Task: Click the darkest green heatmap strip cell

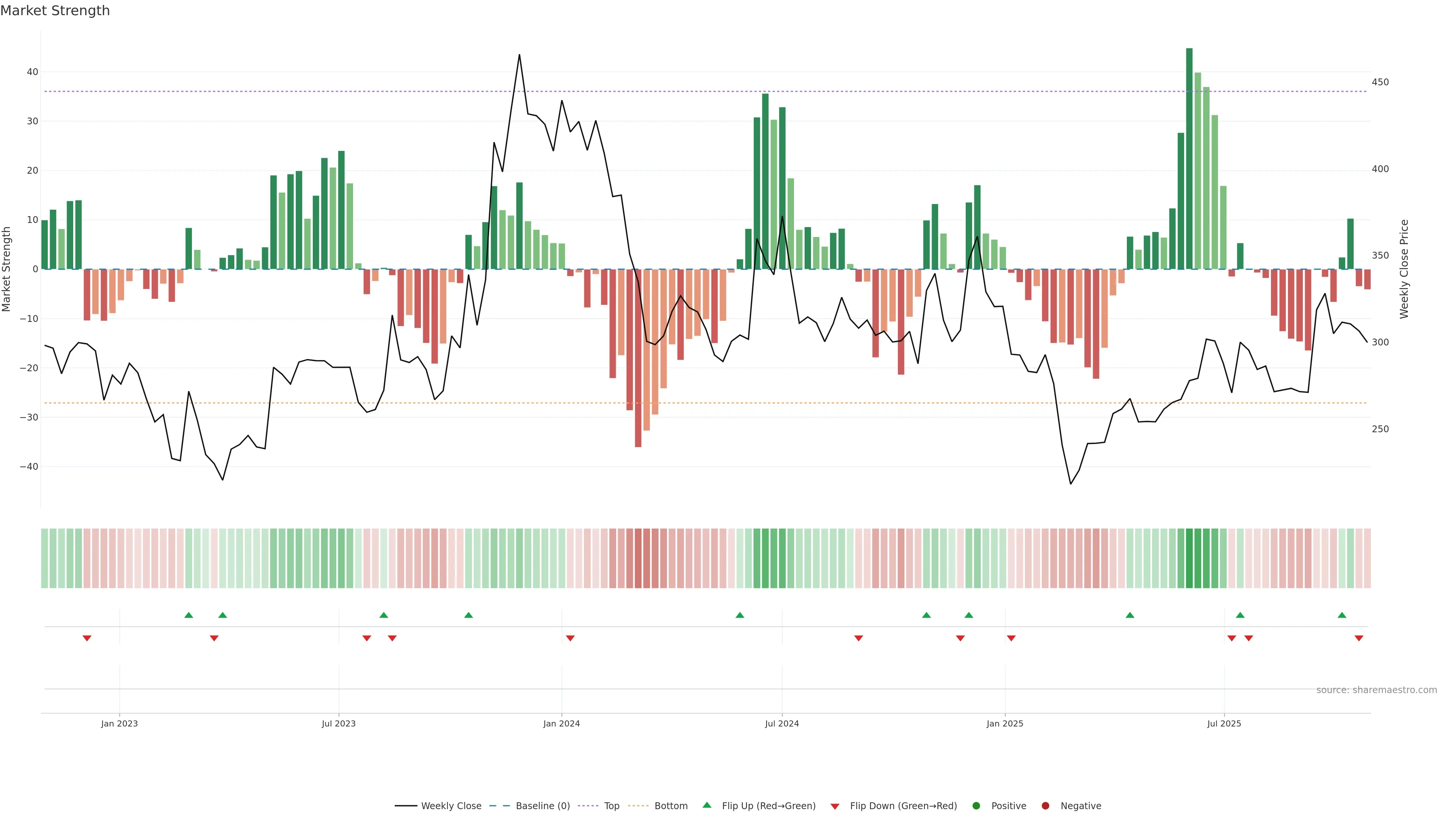Action: pyautogui.click(x=1189, y=558)
